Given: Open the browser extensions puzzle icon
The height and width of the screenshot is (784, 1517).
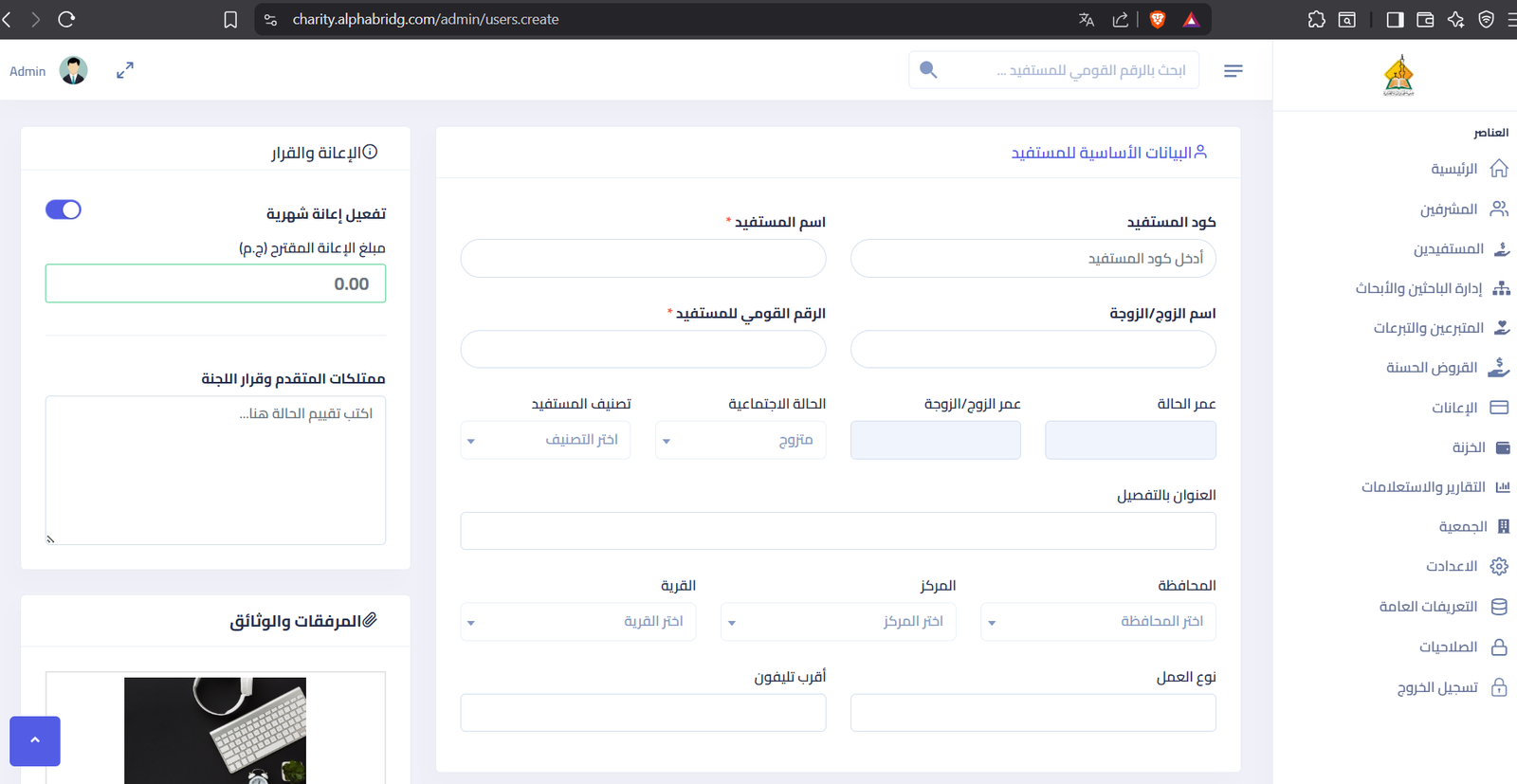Looking at the screenshot, I should click(1316, 19).
